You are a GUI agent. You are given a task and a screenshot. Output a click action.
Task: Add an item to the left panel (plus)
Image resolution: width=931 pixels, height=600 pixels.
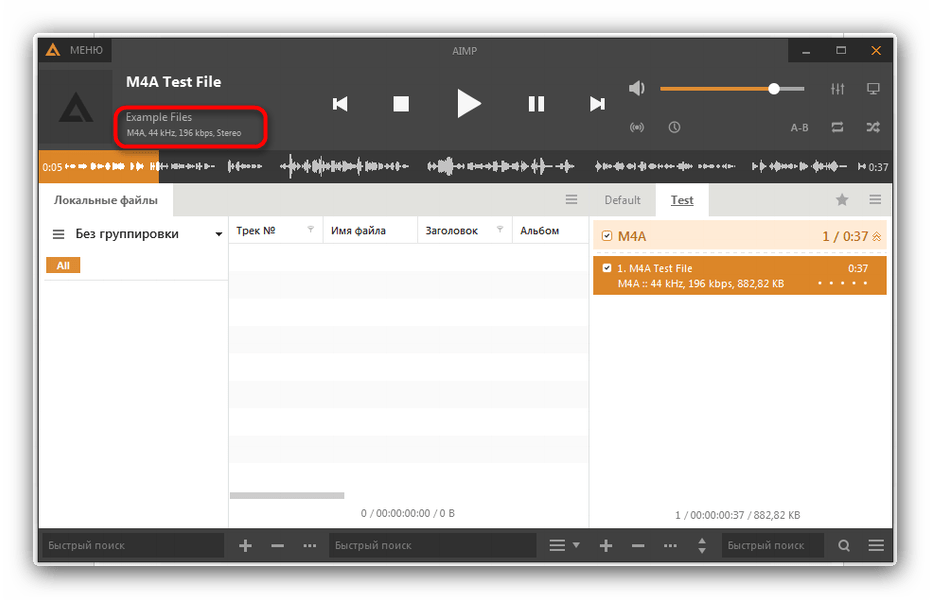tap(245, 545)
